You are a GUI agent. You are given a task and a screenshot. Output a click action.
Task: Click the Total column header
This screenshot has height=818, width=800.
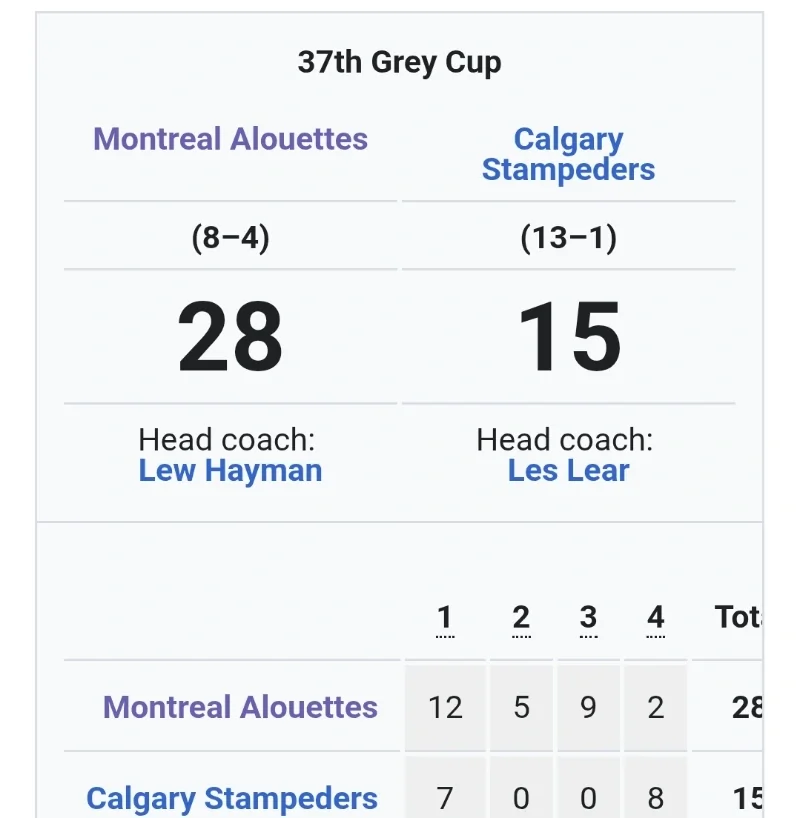[738, 618]
